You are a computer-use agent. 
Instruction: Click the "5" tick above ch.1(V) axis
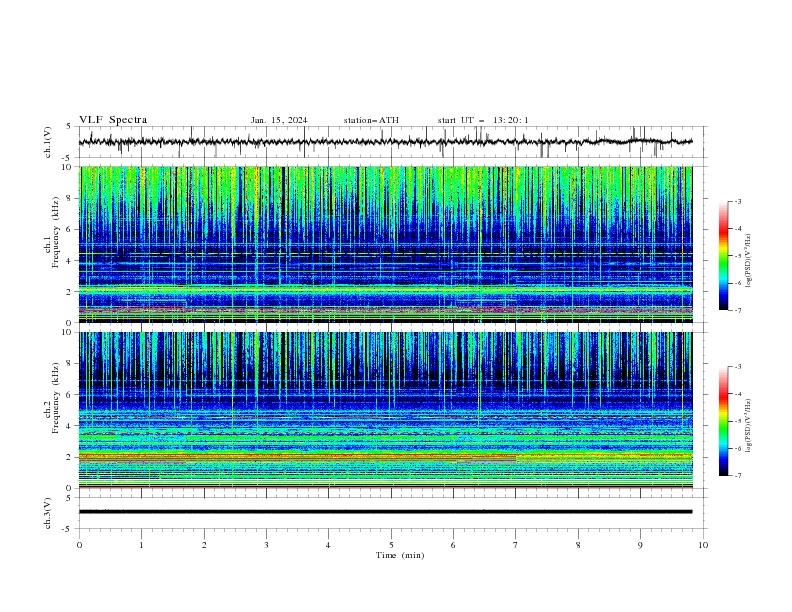click(x=69, y=127)
